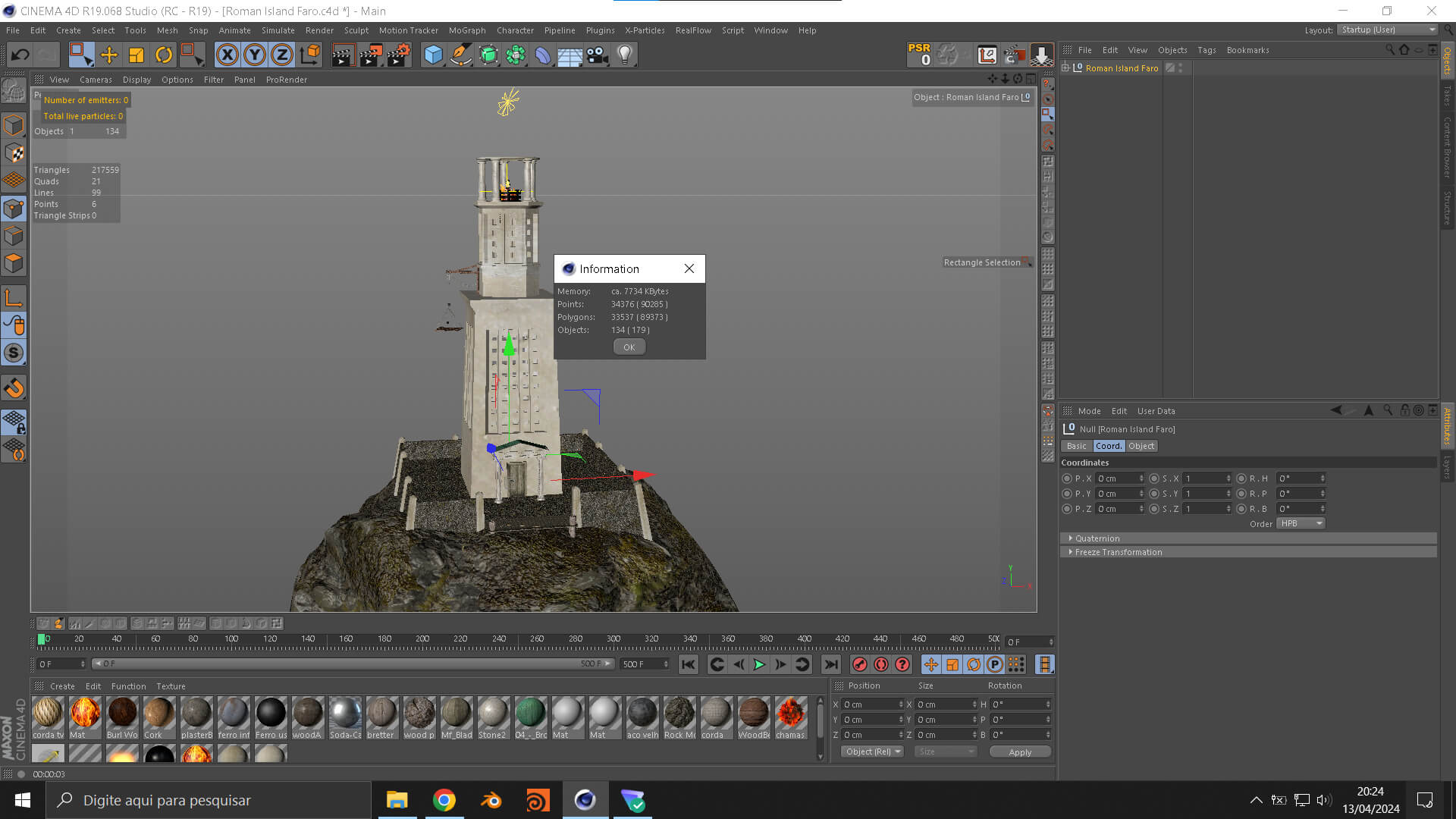Click Render to Picture Viewer icon
The image size is (1456, 819).
[x=371, y=55]
